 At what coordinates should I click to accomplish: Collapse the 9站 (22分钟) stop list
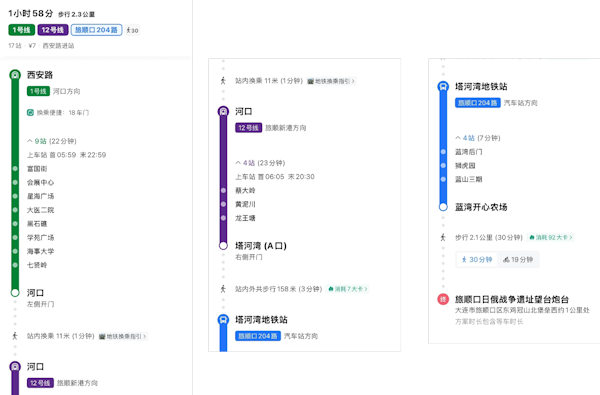coord(52,141)
